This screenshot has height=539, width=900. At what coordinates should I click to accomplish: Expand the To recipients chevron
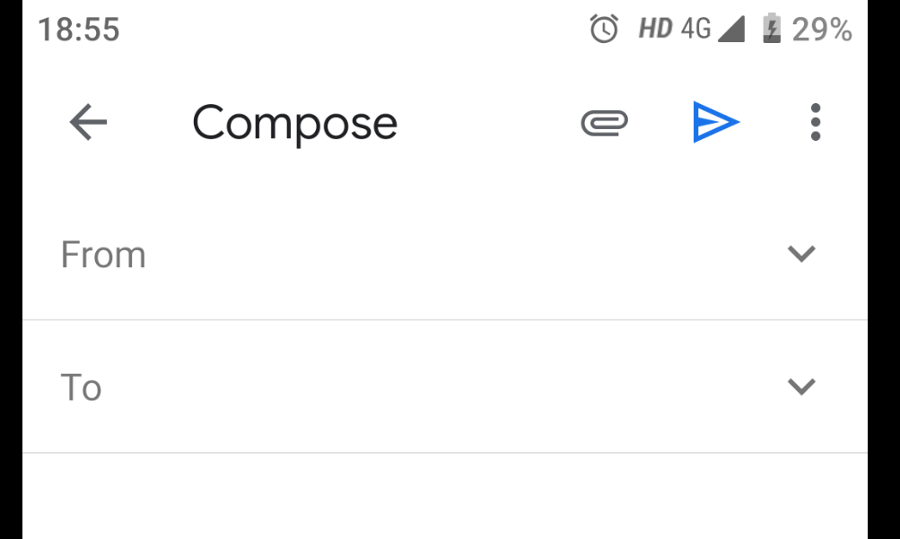(x=801, y=387)
